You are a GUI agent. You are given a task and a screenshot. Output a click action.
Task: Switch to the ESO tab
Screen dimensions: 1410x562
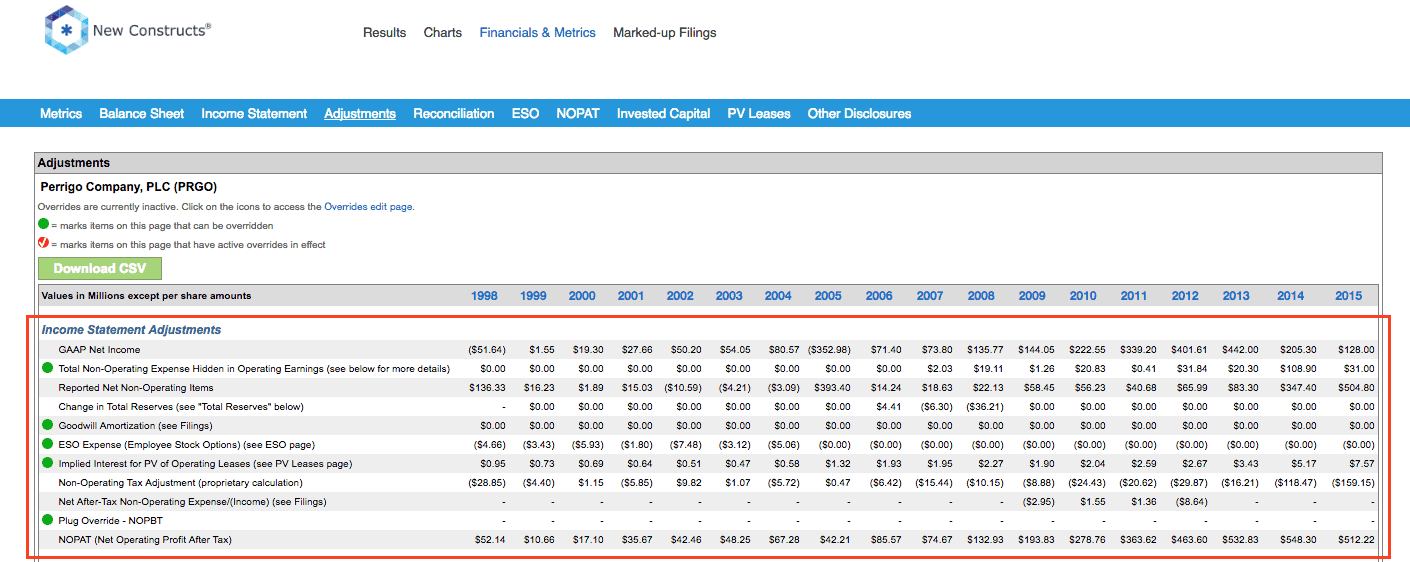(525, 114)
